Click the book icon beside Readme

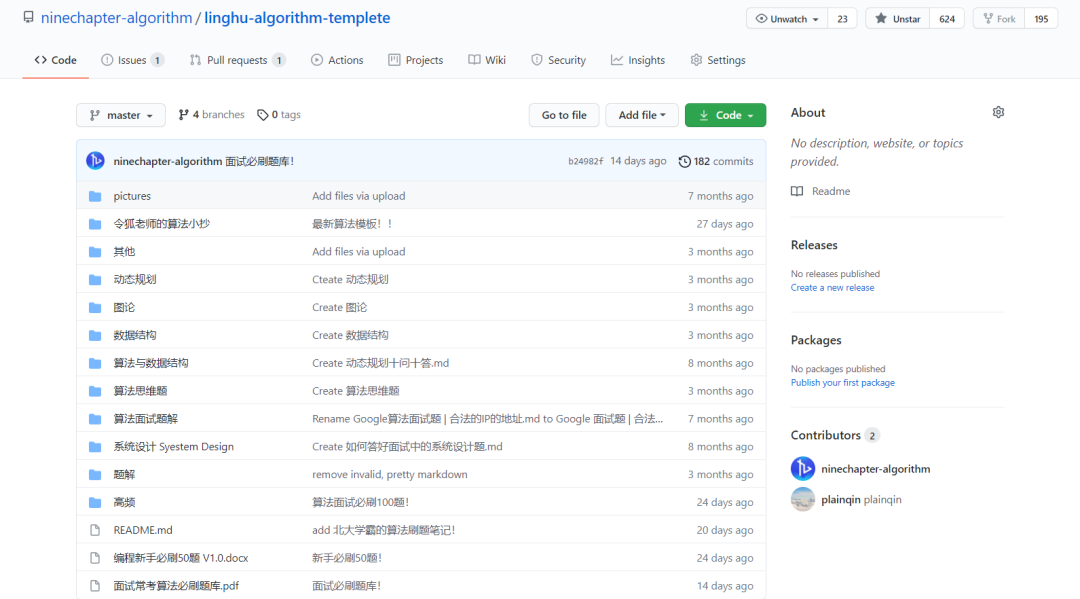(x=797, y=191)
